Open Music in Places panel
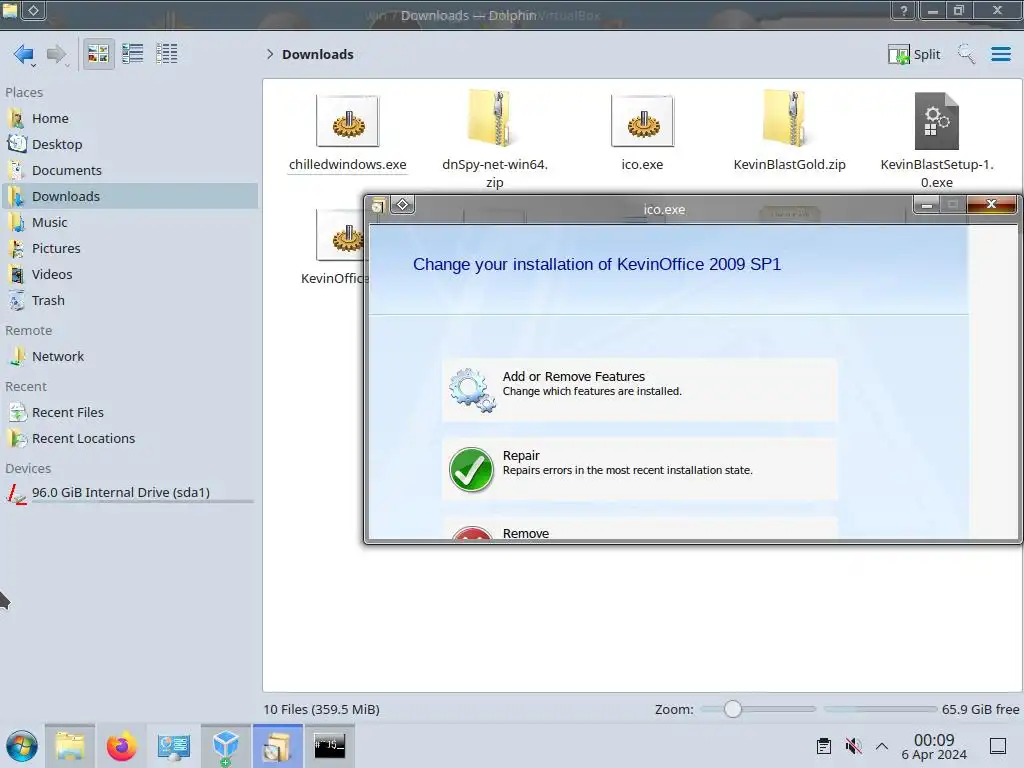The width and height of the screenshot is (1024, 768). click(x=129, y=223)
